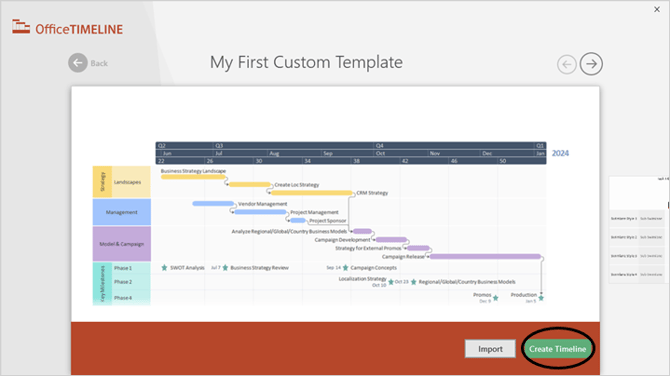The height and width of the screenshot is (376, 670).
Task: Click the 2024 year label
Action: click(560, 153)
